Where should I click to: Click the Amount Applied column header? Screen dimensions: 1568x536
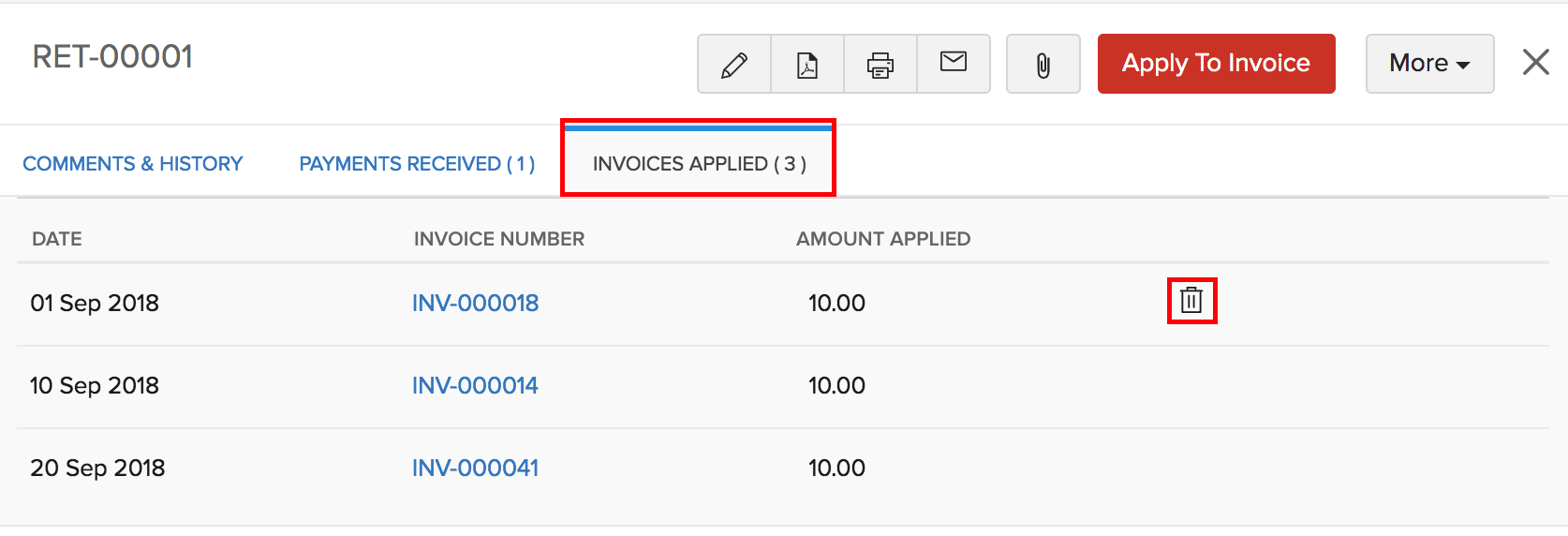coord(883,239)
